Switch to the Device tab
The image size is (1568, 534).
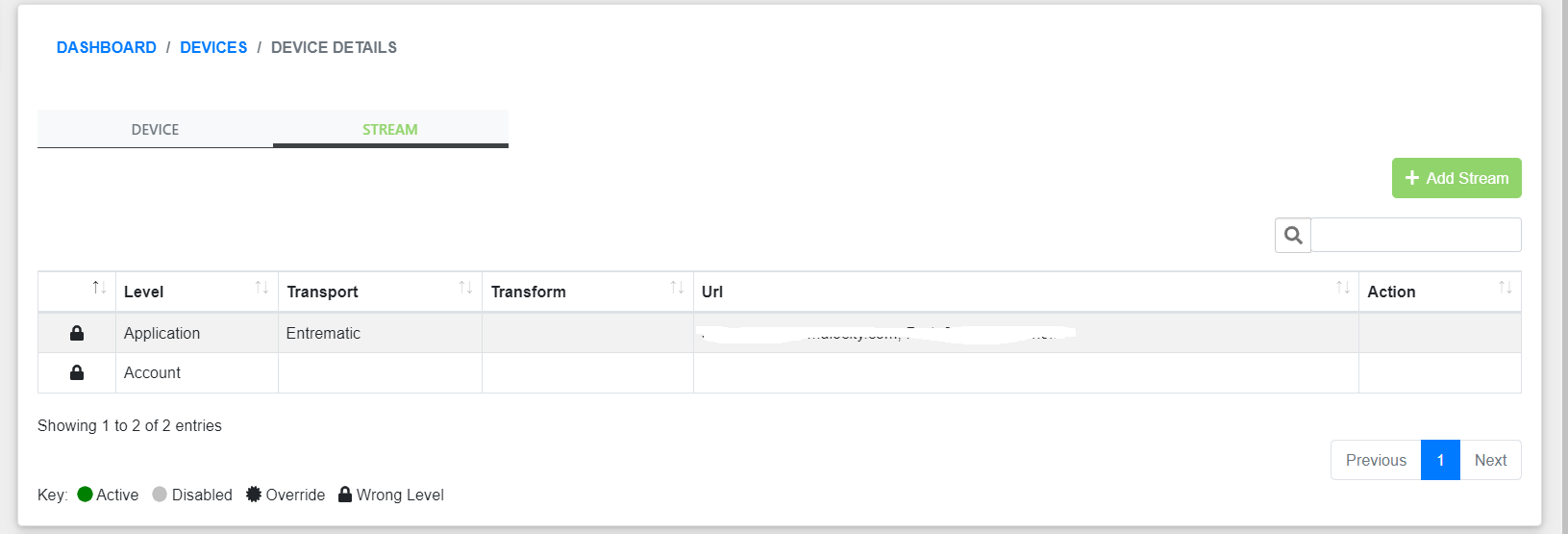(x=155, y=129)
